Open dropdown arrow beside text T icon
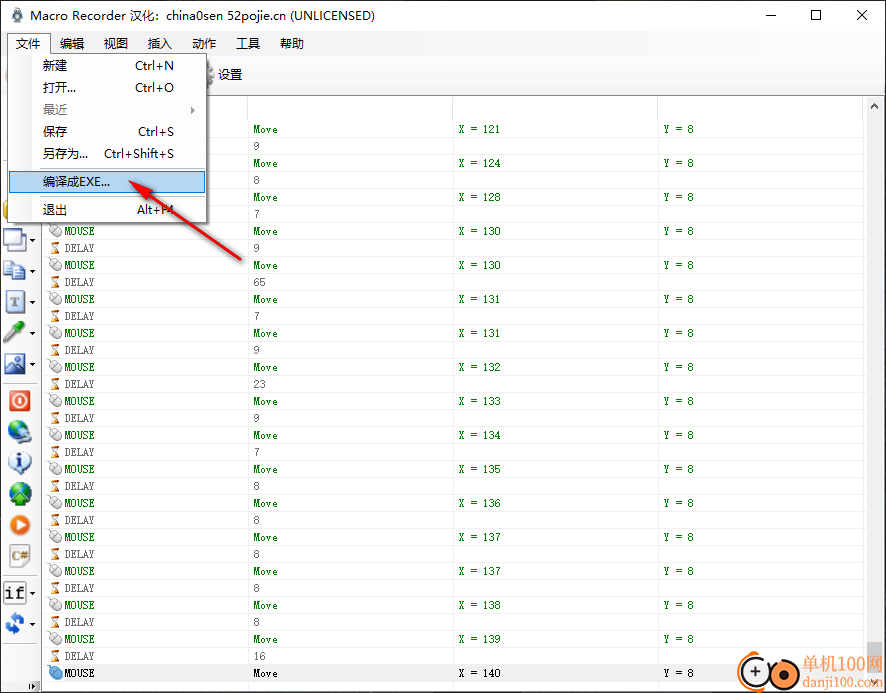 pos(33,302)
